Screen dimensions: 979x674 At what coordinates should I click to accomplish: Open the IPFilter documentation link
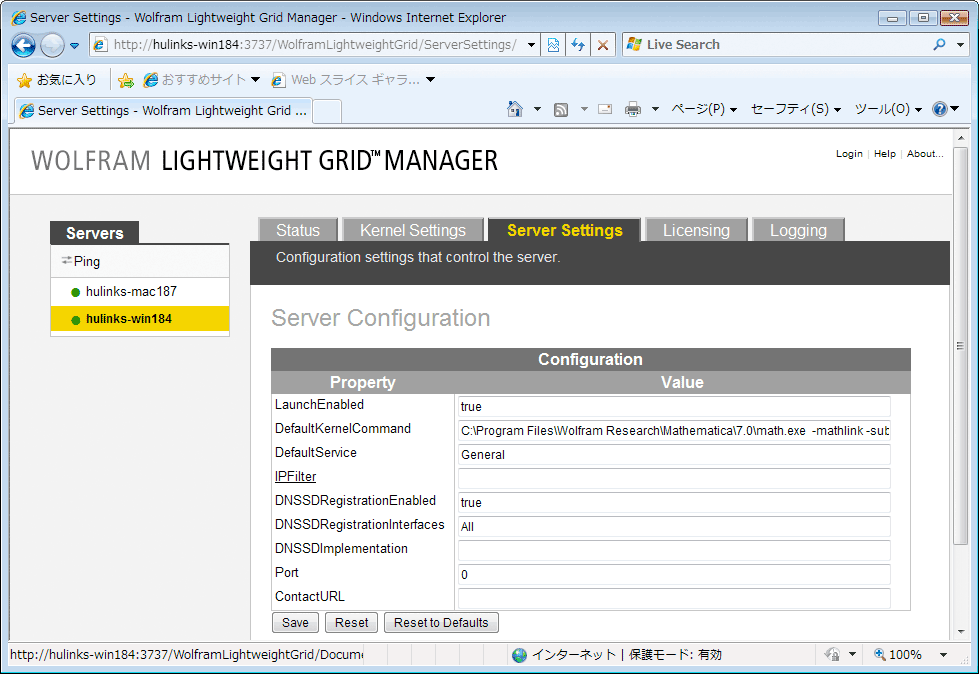coord(295,477)
